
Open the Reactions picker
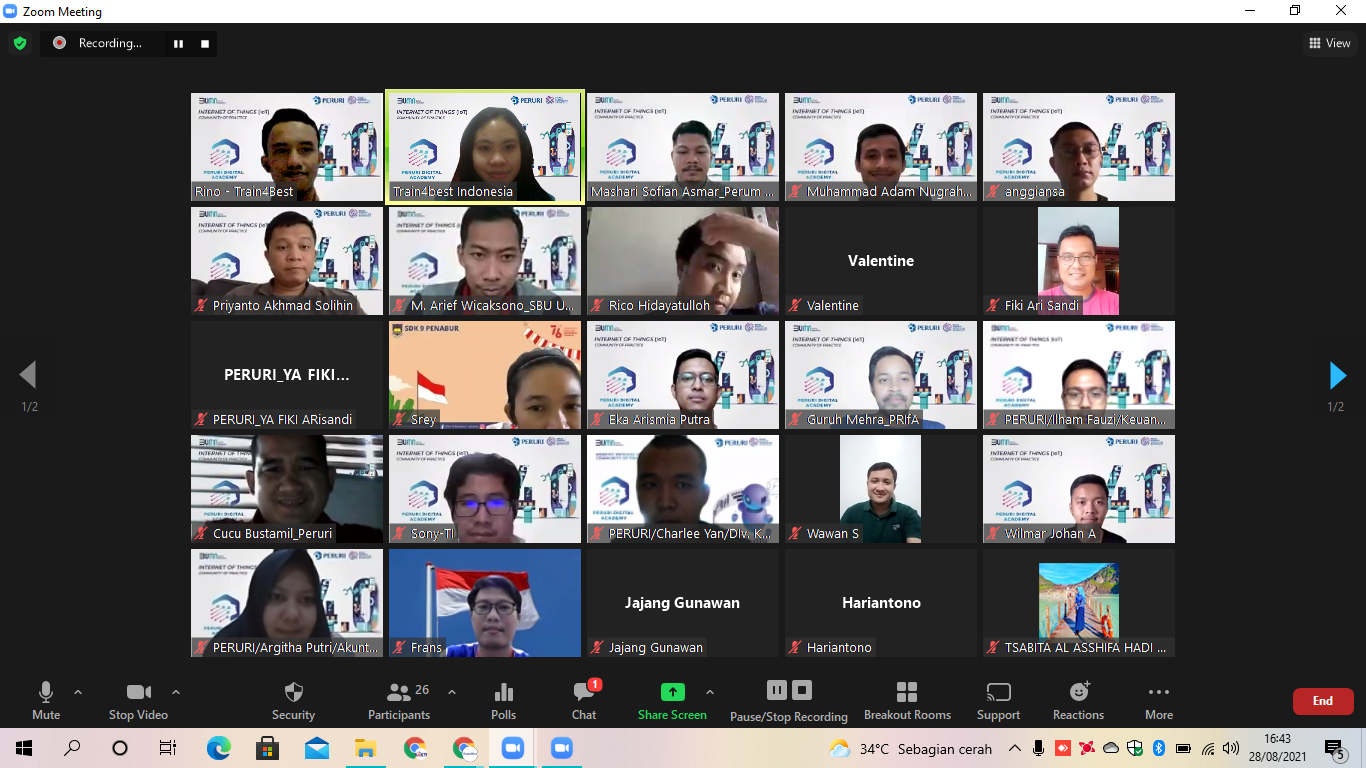pos(1078,700)
